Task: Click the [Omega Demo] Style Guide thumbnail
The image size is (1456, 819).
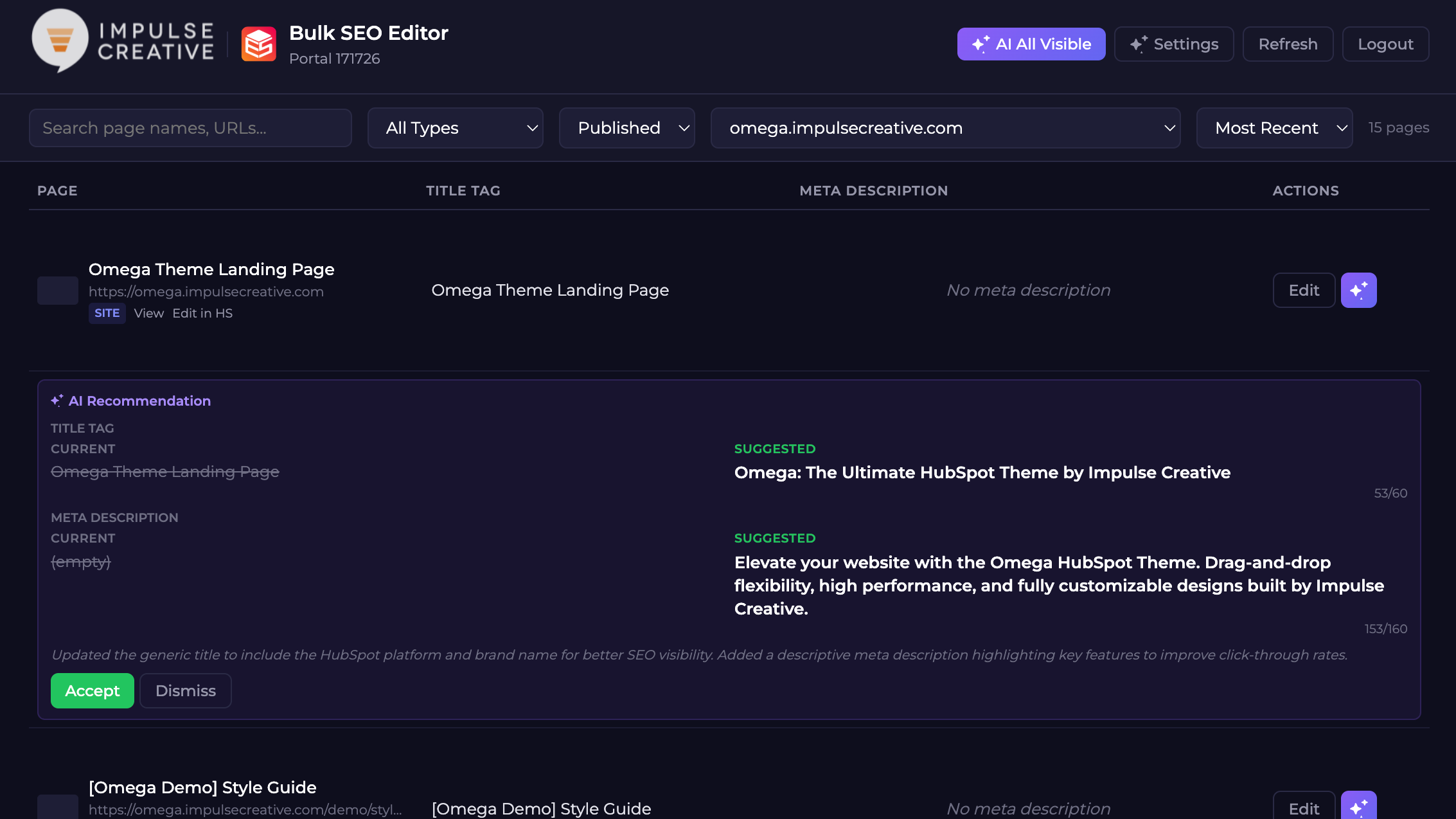Action: point(58,807)
